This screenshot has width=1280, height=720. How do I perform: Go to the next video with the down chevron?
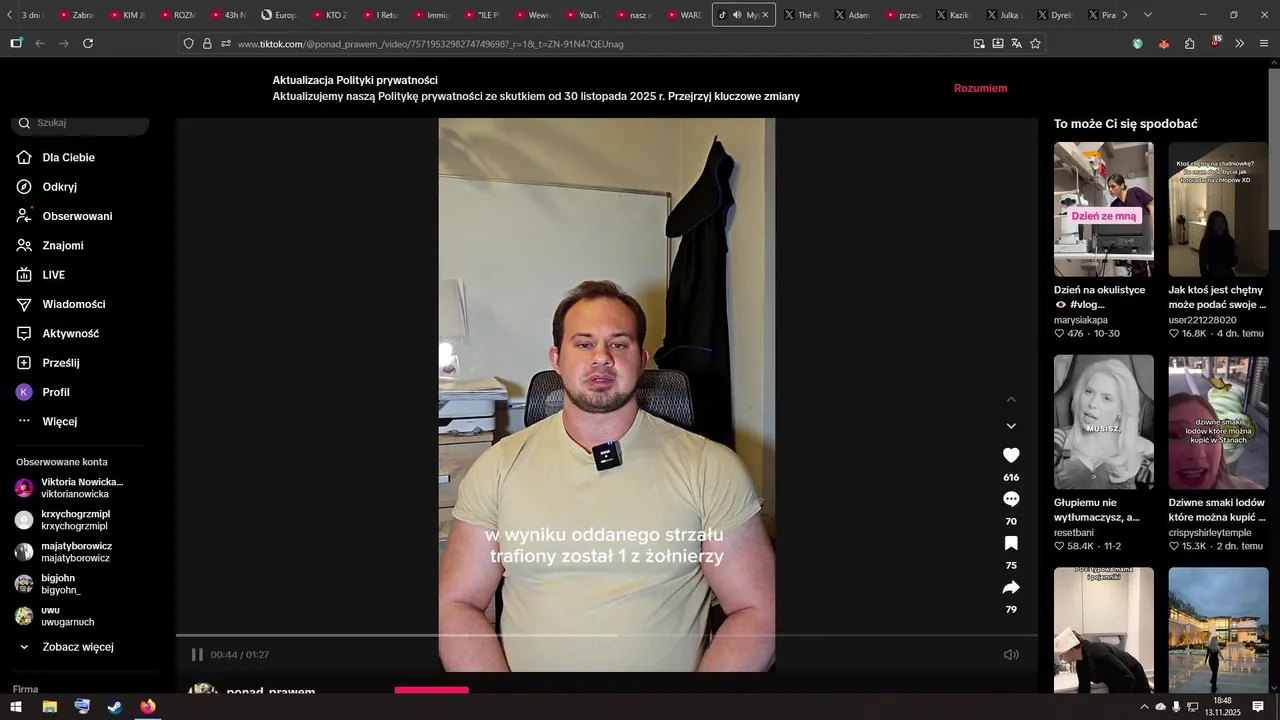click(x=1011, y=426)
